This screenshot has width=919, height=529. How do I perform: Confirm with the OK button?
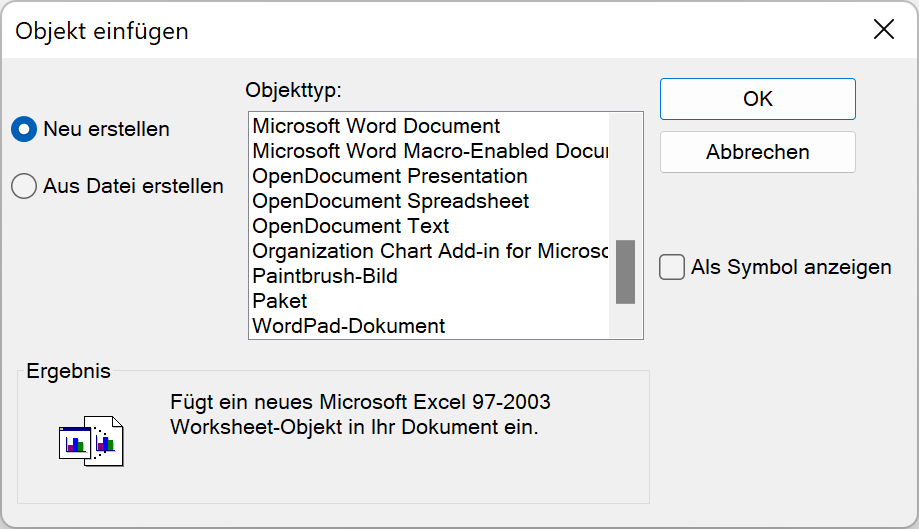click(757, 99)
